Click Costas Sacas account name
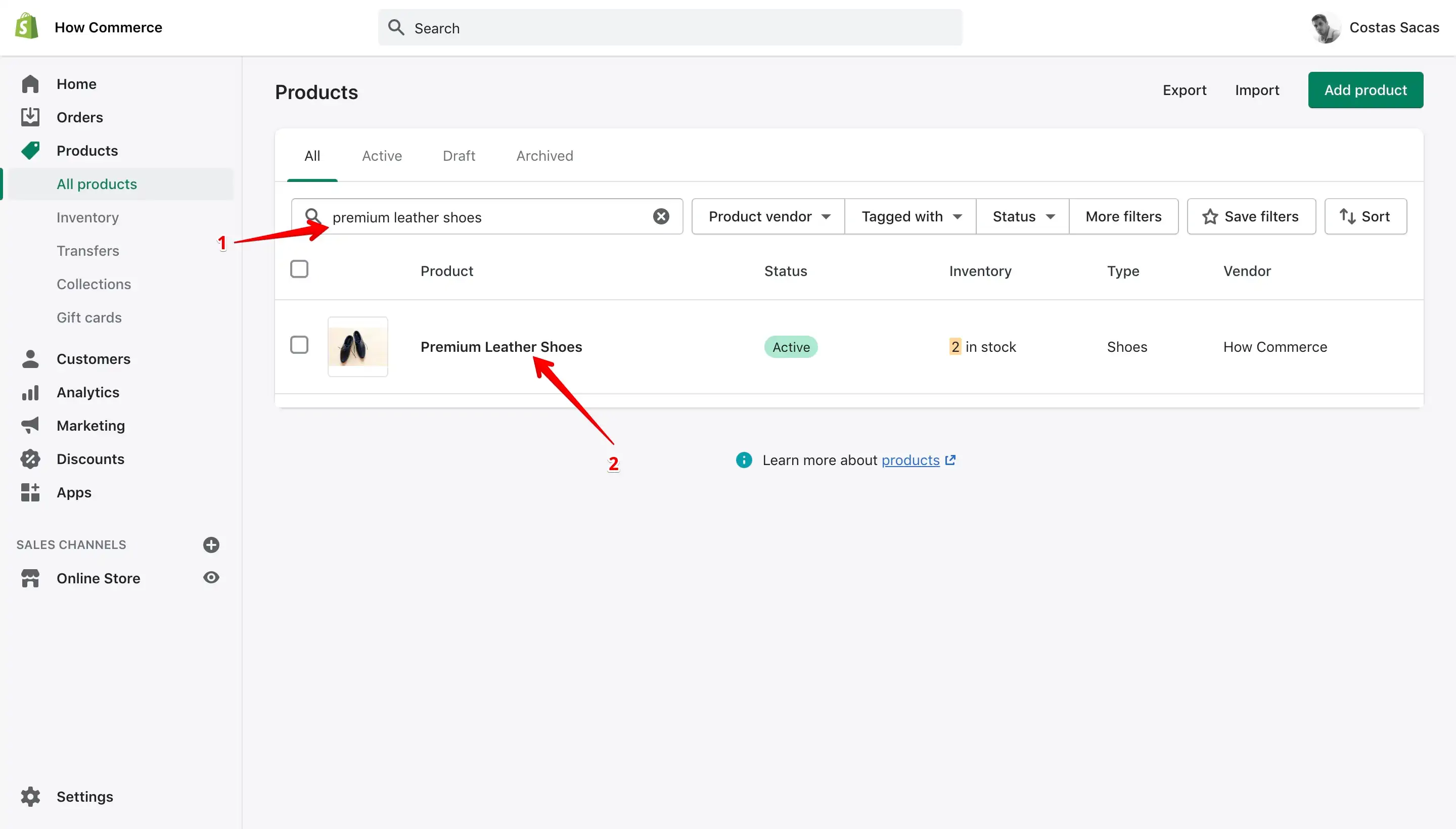The image size is (1456, 829). coord(1394,27)
